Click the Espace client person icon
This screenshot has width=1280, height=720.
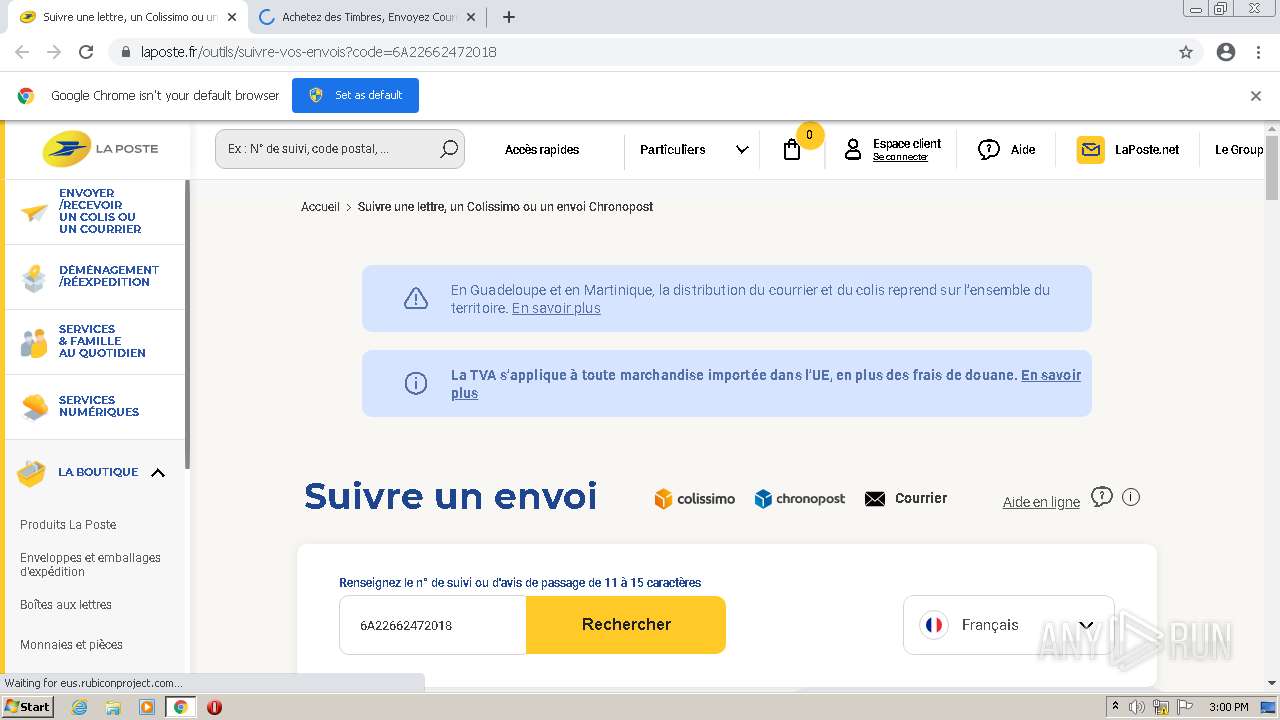coord(853,150)
